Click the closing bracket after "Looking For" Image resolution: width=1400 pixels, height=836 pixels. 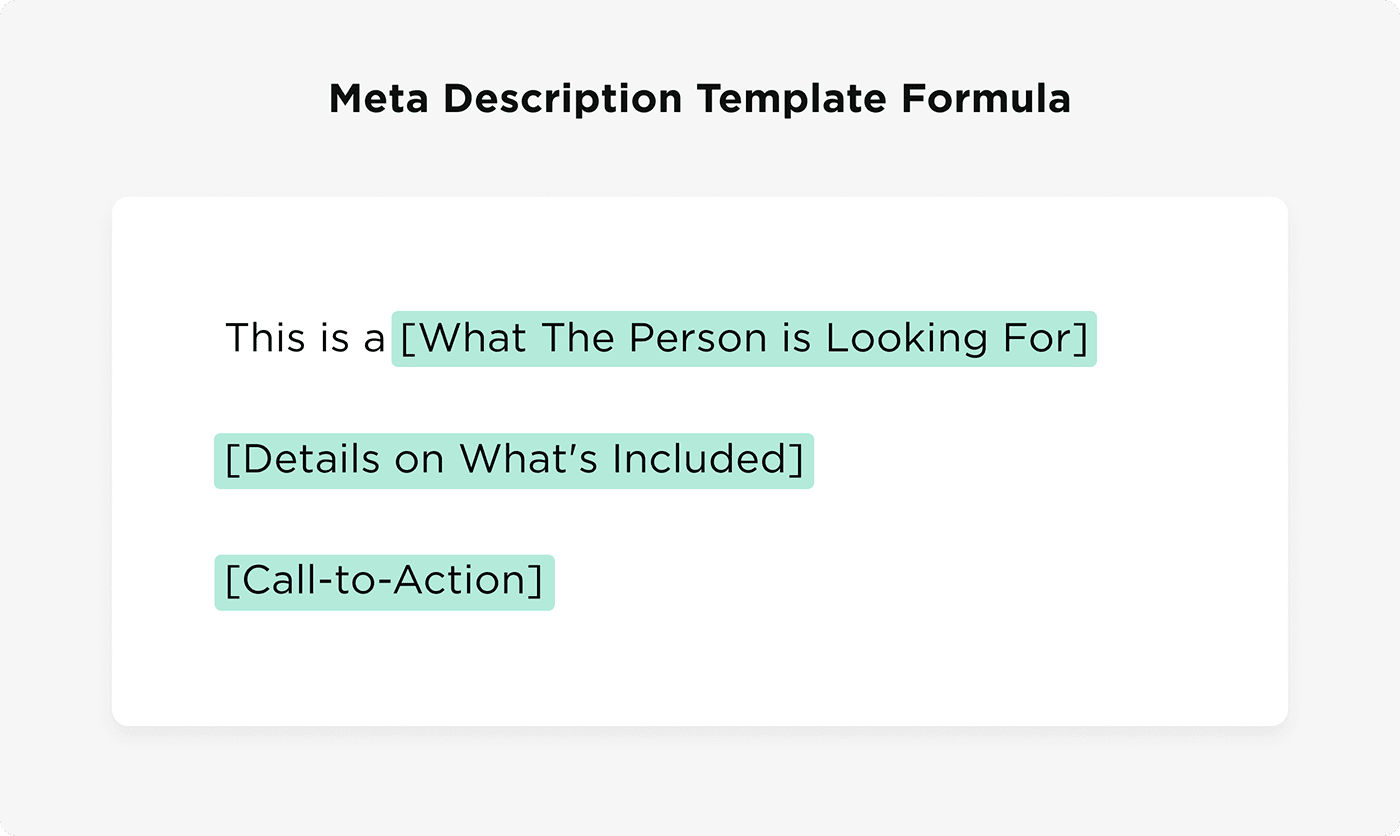(x=1081, y=339)
